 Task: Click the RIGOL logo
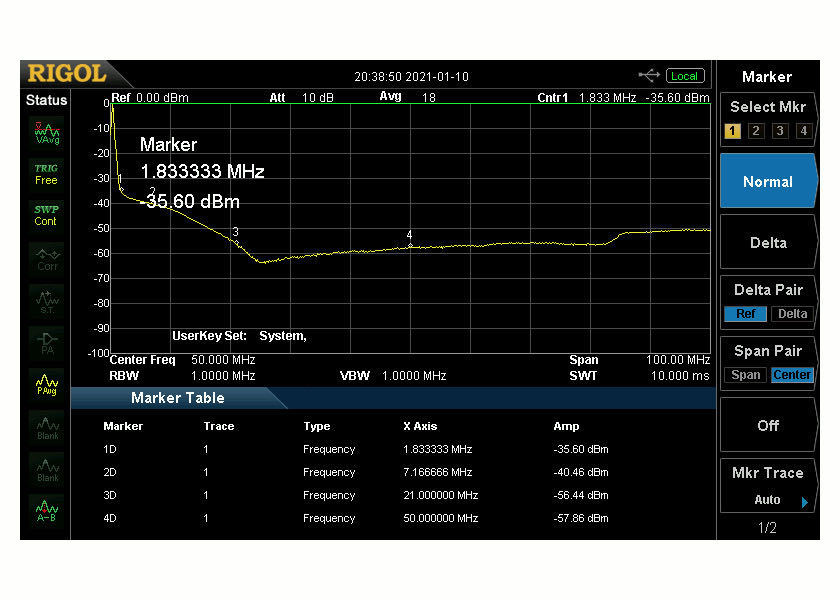tap(67, 74)
